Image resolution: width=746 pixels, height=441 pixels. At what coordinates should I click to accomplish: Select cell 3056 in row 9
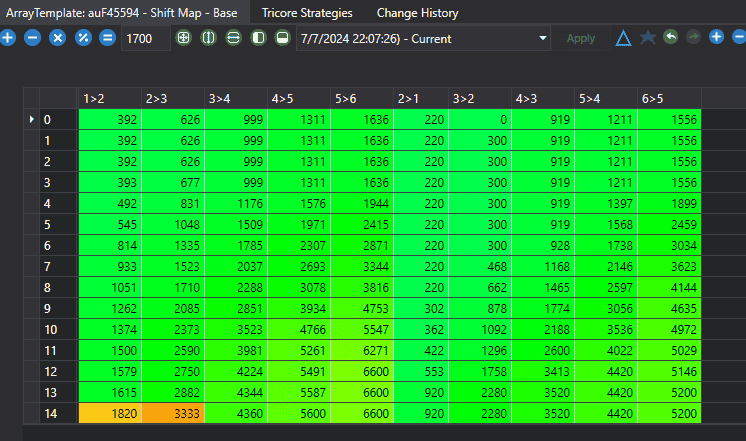pos(606,308)
